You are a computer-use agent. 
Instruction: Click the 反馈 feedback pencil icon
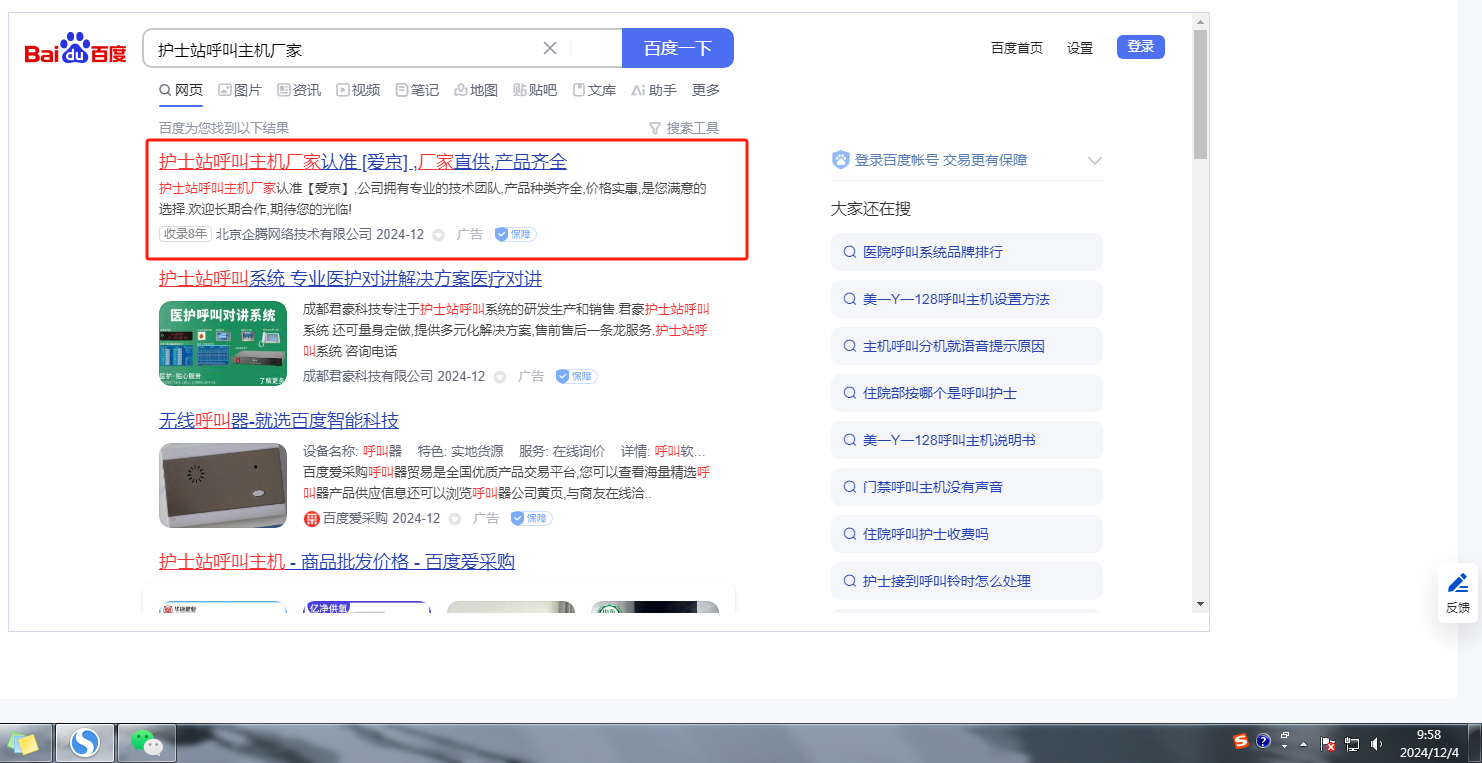tap(1458, 583)
